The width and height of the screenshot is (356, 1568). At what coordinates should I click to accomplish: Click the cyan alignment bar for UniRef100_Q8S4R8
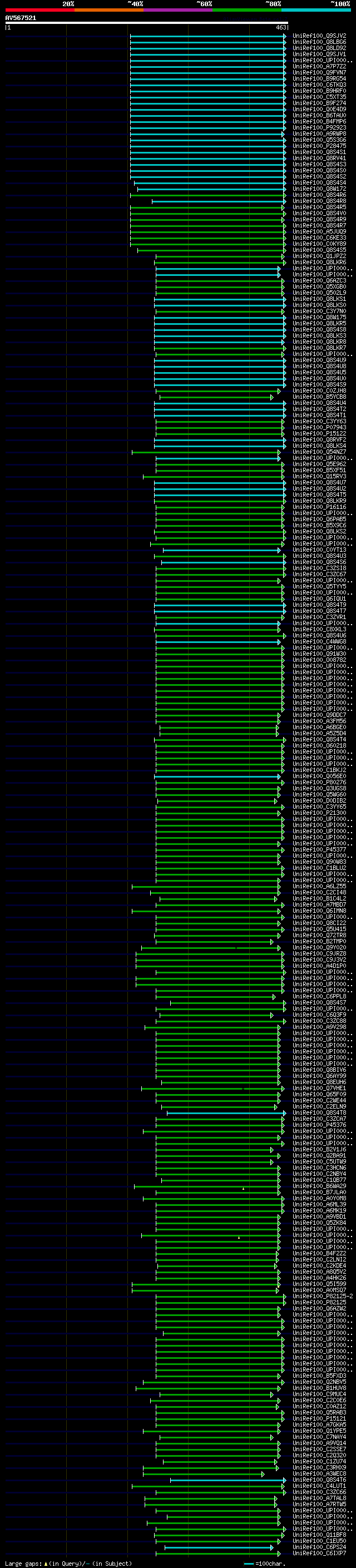[219, 201]
